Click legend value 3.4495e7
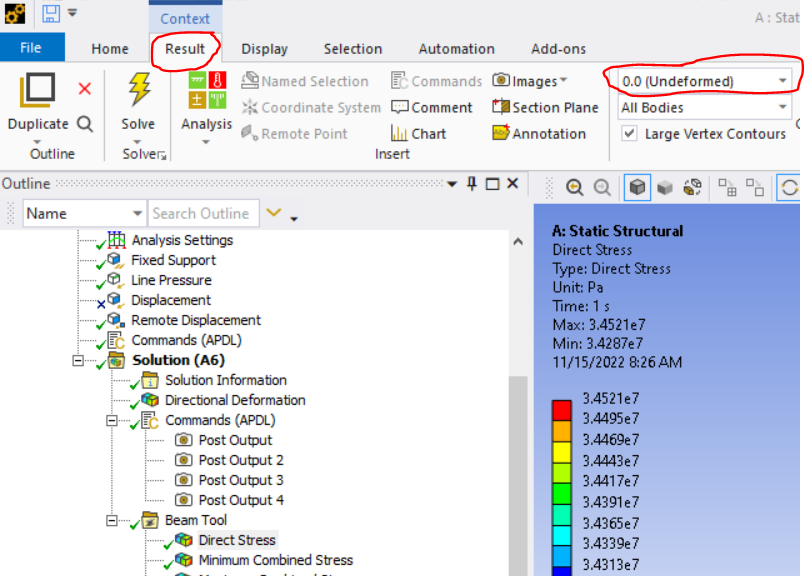The image size is (804, 576). click(x=611, y=419)
